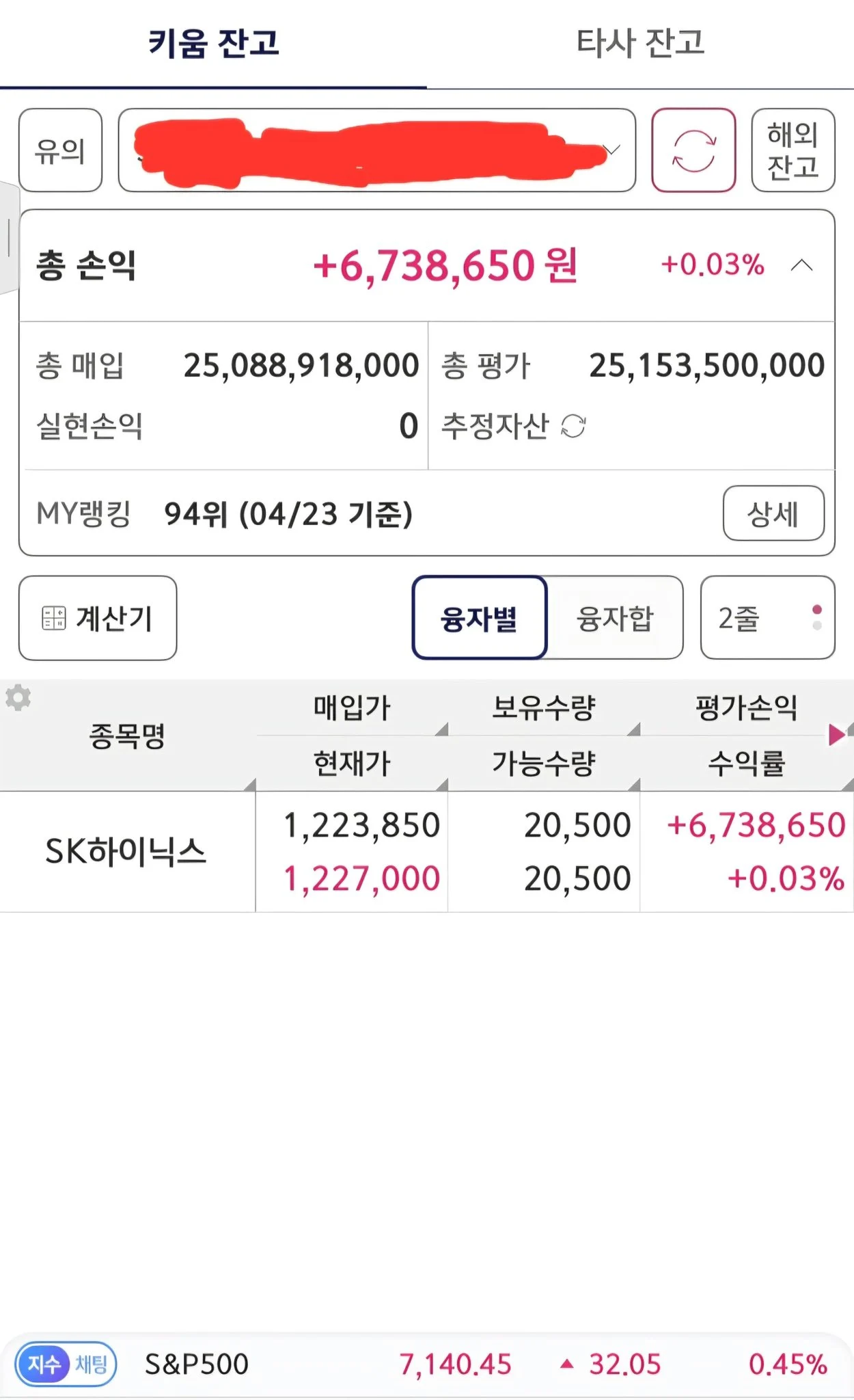Screen dimensions: 854x1400
Task: Tap the 채팅 chat badge
Action: pyautogui.click(x=92, y=1364)
